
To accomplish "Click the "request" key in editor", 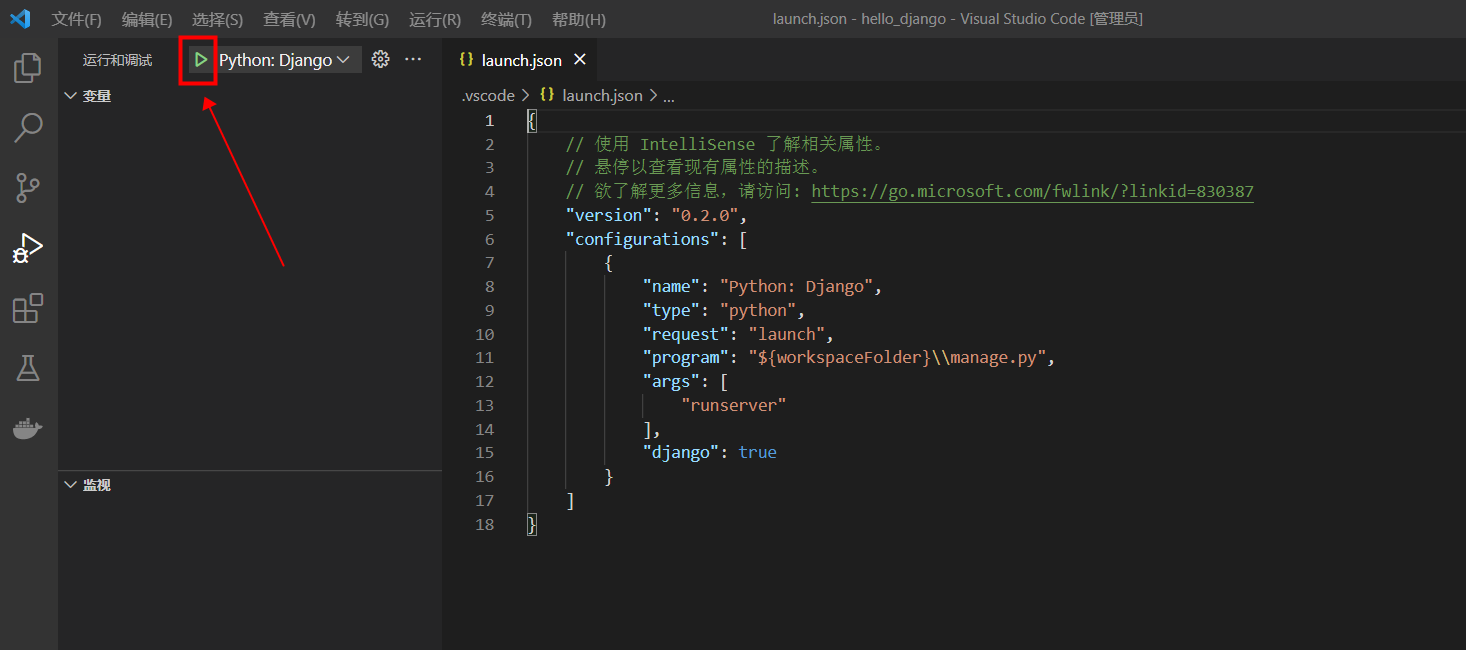I will click(685, 334).
